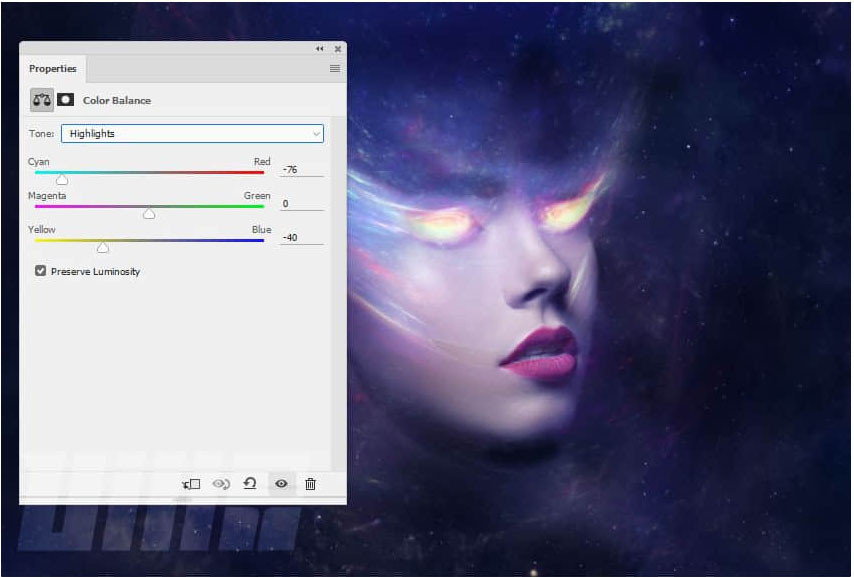
Task: Close the Properties panel
Action: pos(338,49)
